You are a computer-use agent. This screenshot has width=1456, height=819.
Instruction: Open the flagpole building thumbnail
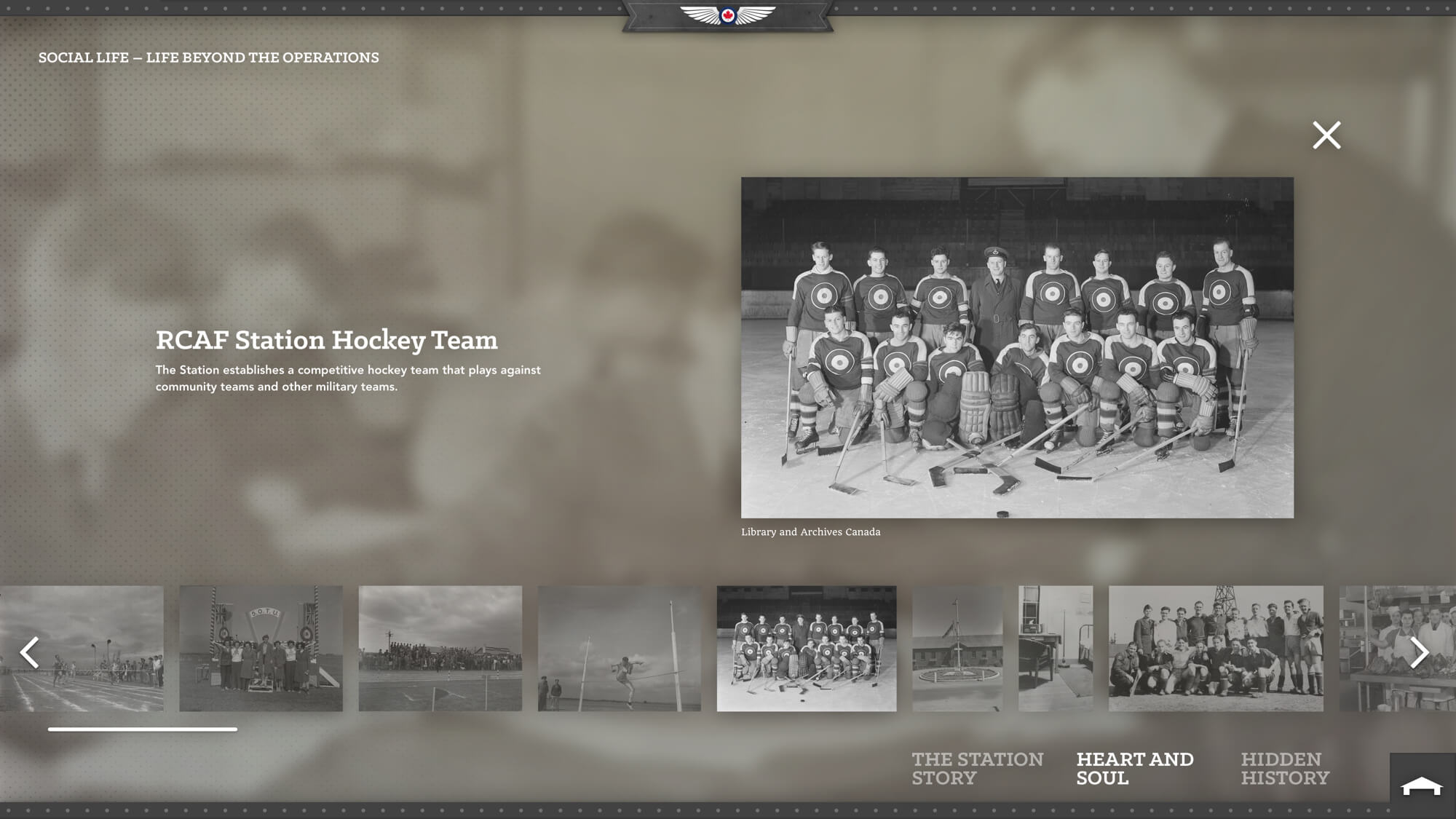(x=957, y=648)
